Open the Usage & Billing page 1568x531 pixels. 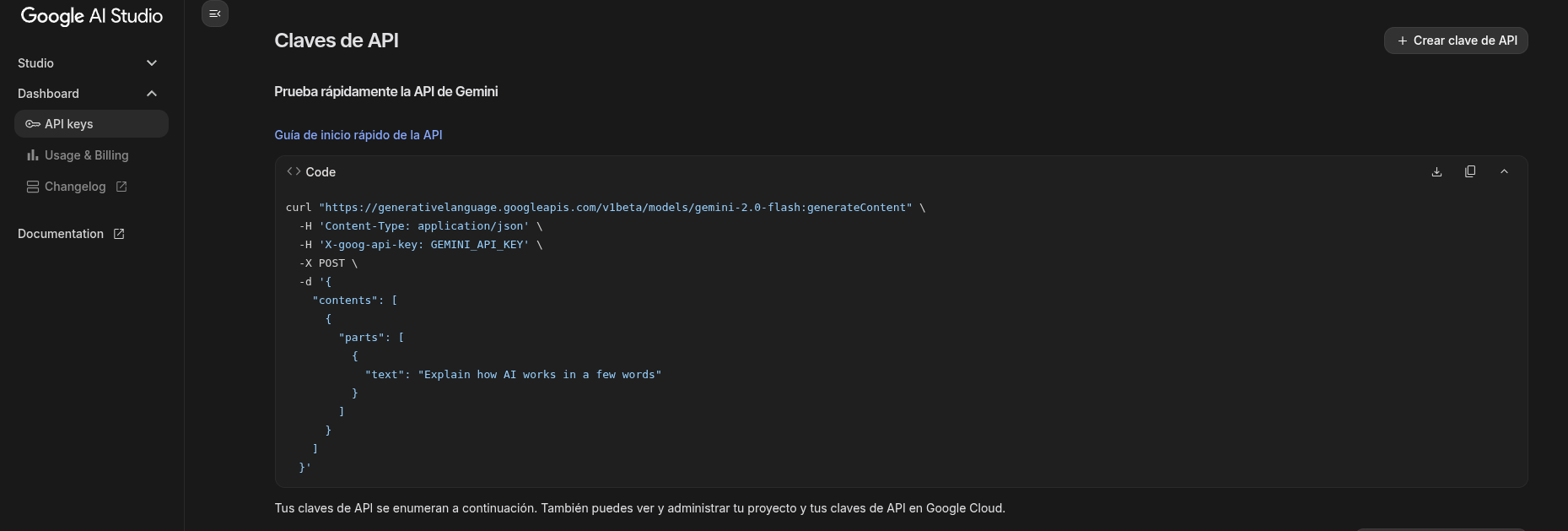point(86,155)
